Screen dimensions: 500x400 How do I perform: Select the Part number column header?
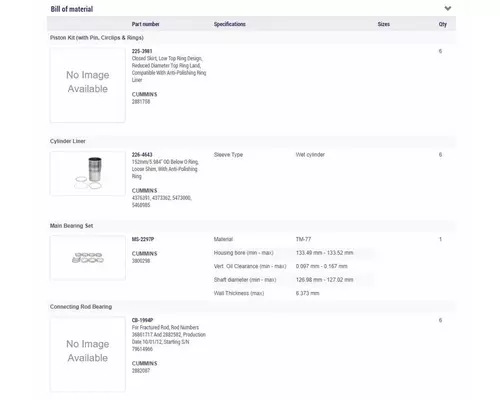(x=145, y=24)
